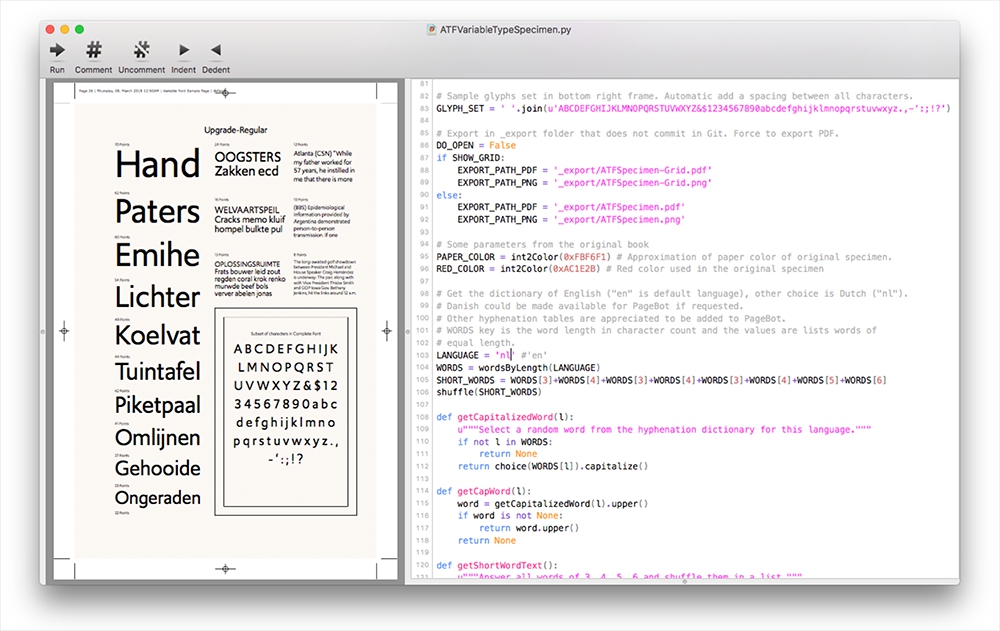The image size is (1000, 631).
Task: Click the 'def getCapWord(l):' line
Action: click(483, 491)
